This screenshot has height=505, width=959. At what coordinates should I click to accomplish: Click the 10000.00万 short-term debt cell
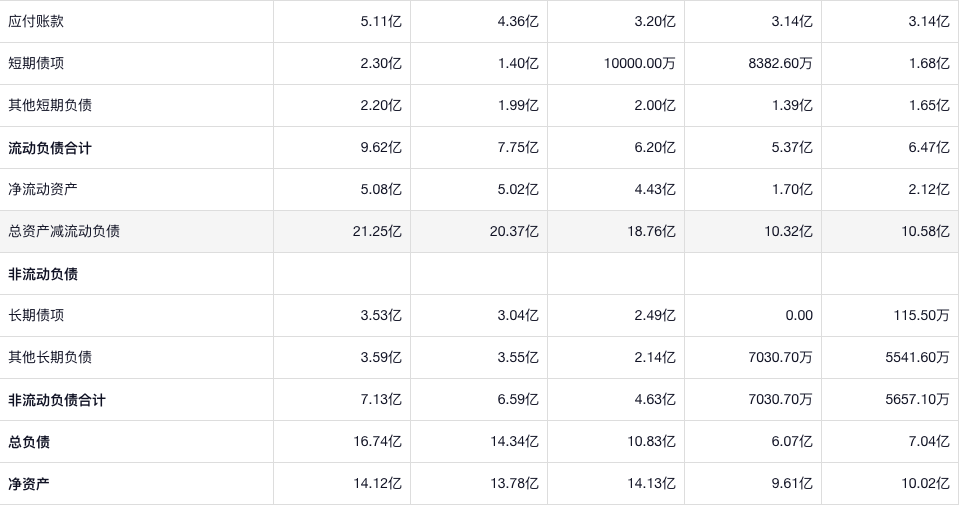click(x=639, y=63)
